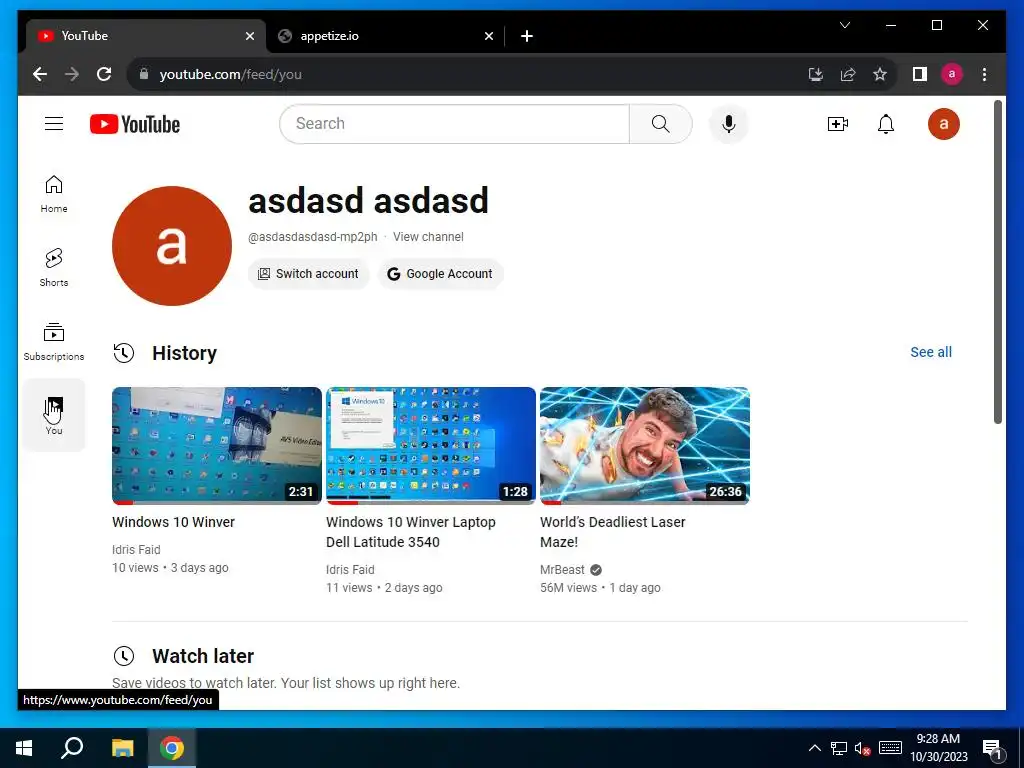Image resolution: width=1024 pixels, height=768 pixels.
Task: Open Subscriptions in sidebar
Action: (54, 342)
